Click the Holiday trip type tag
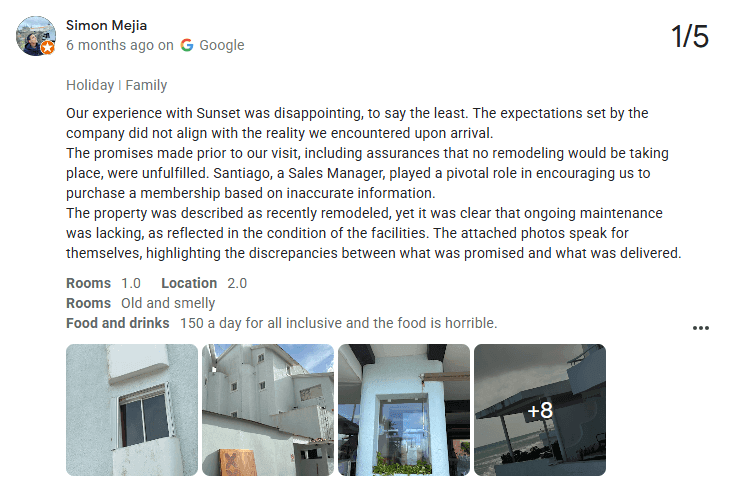This screenshot has width=751, height=485. point(90,85)
